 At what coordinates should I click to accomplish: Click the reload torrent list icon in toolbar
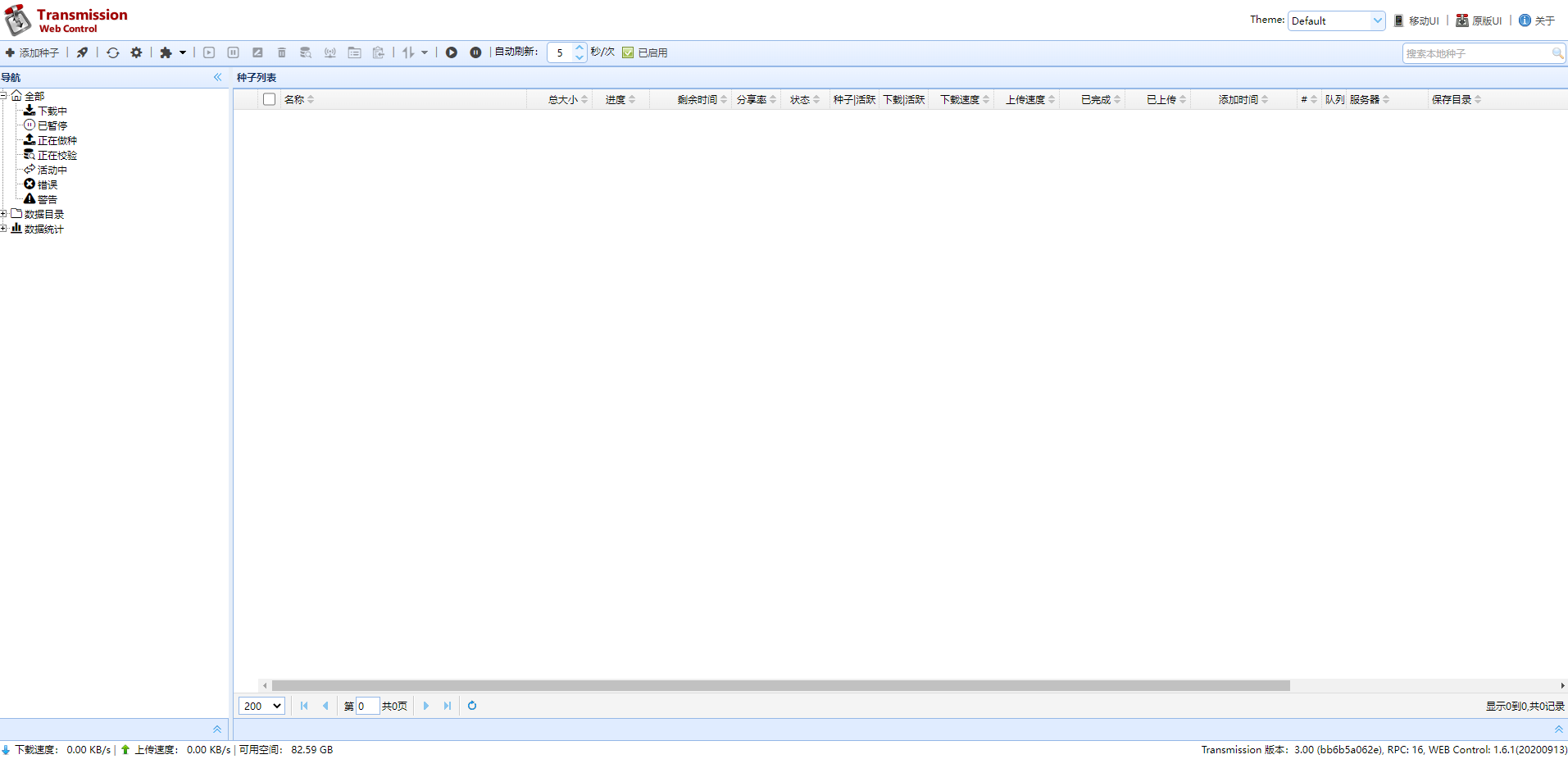tap(113, 52)
